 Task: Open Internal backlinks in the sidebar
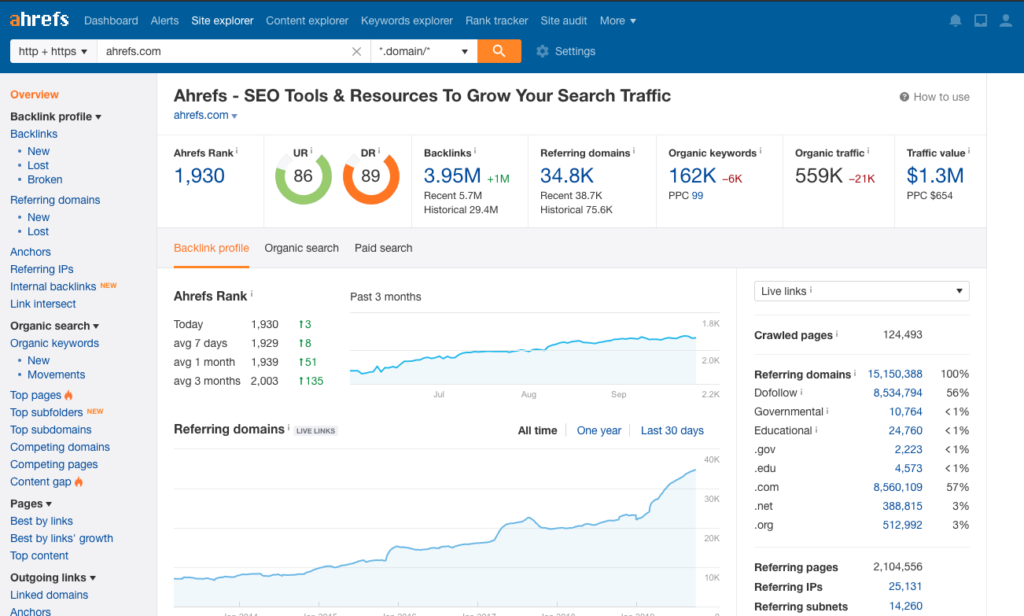(53, 287)
